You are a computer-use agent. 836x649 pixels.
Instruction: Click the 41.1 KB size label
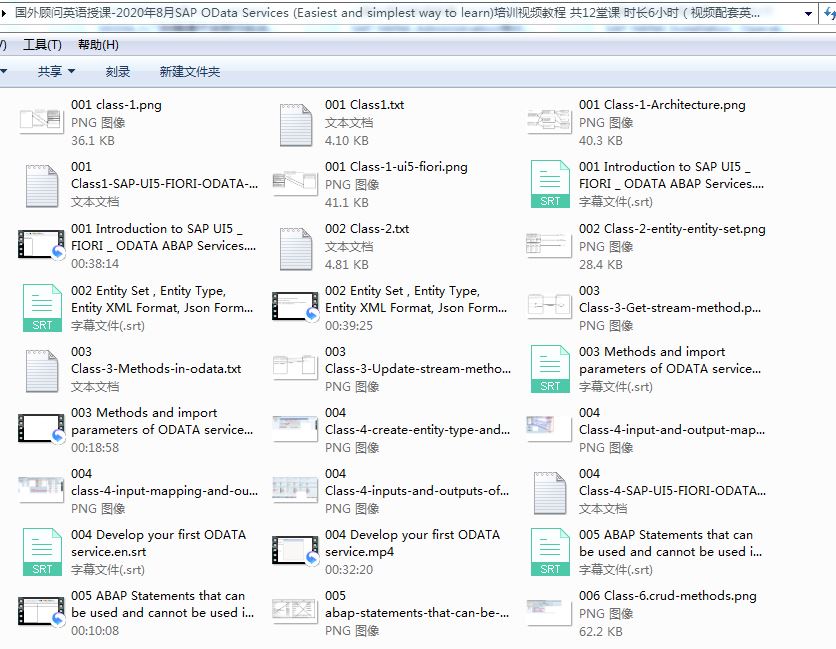(x=347, y=203)
